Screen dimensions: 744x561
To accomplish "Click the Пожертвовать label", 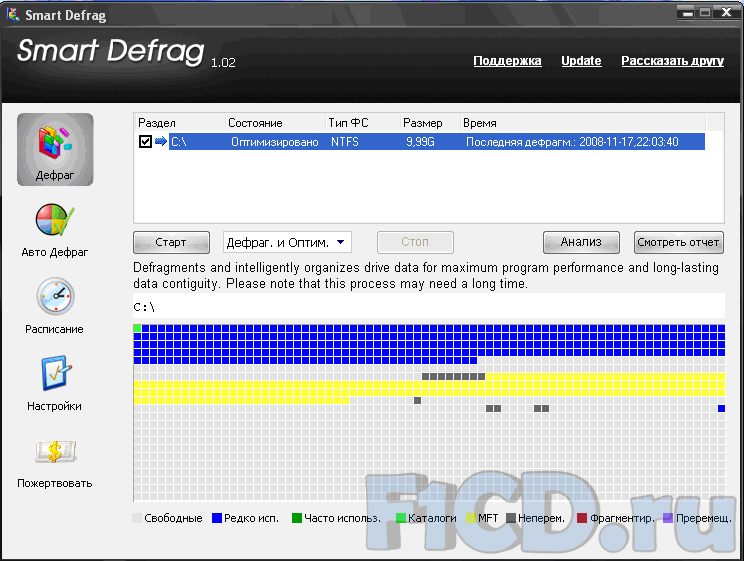I will click(x=55, y=483).
